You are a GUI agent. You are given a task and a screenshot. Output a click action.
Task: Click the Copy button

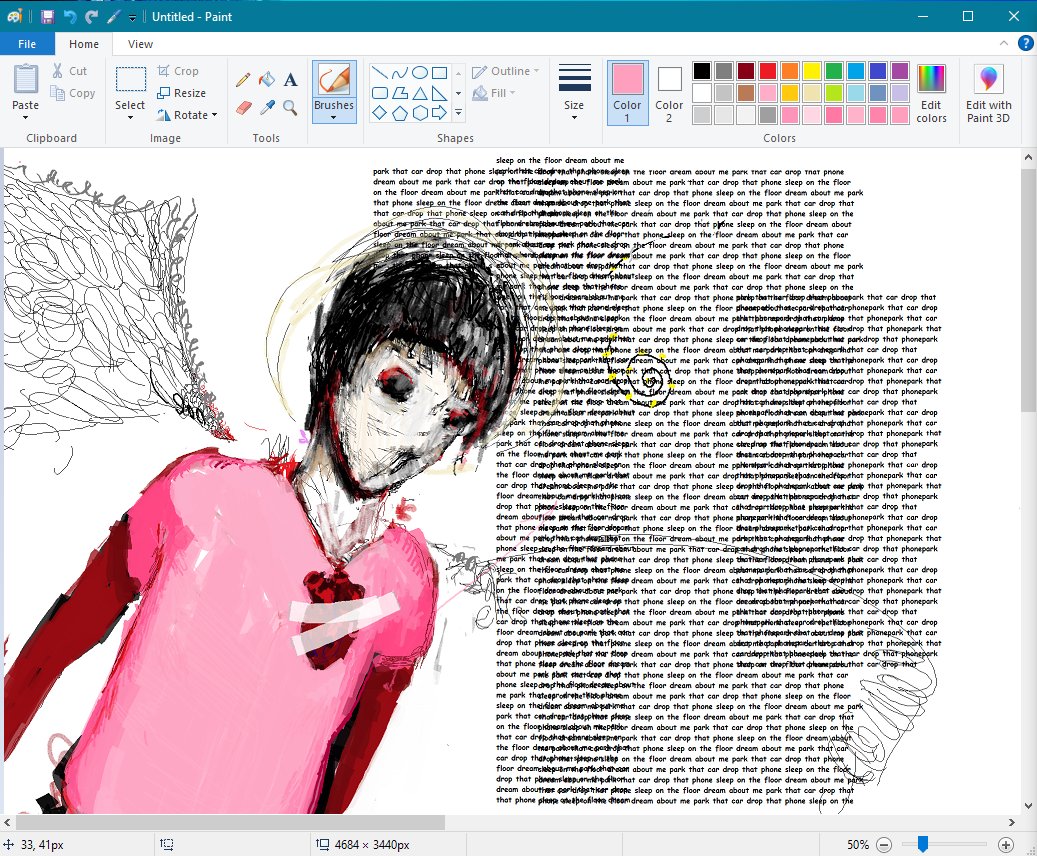(x=73, y=93)
